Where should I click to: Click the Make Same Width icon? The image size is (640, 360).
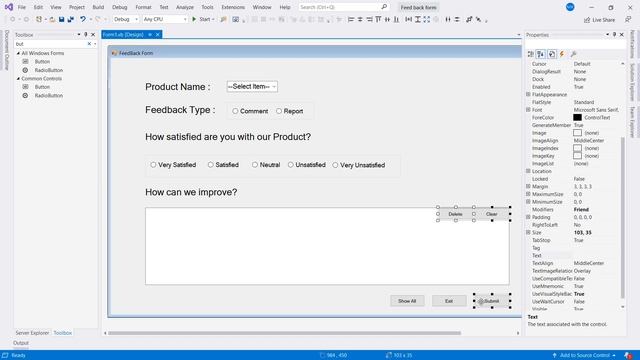(409, 19)
